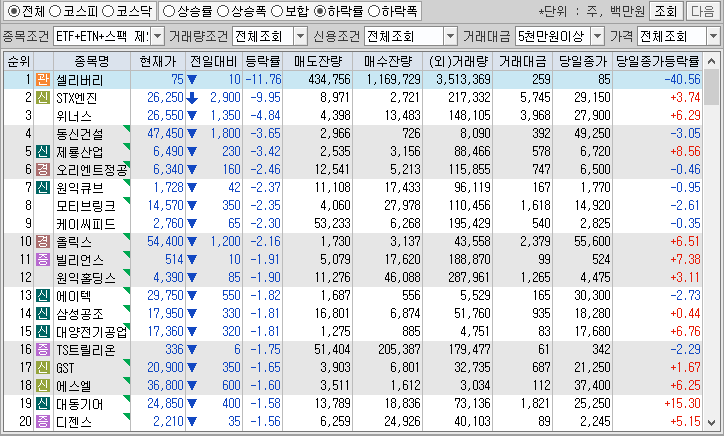Select the 보합 radio button
724x436 pixels.
click(277, 11)
